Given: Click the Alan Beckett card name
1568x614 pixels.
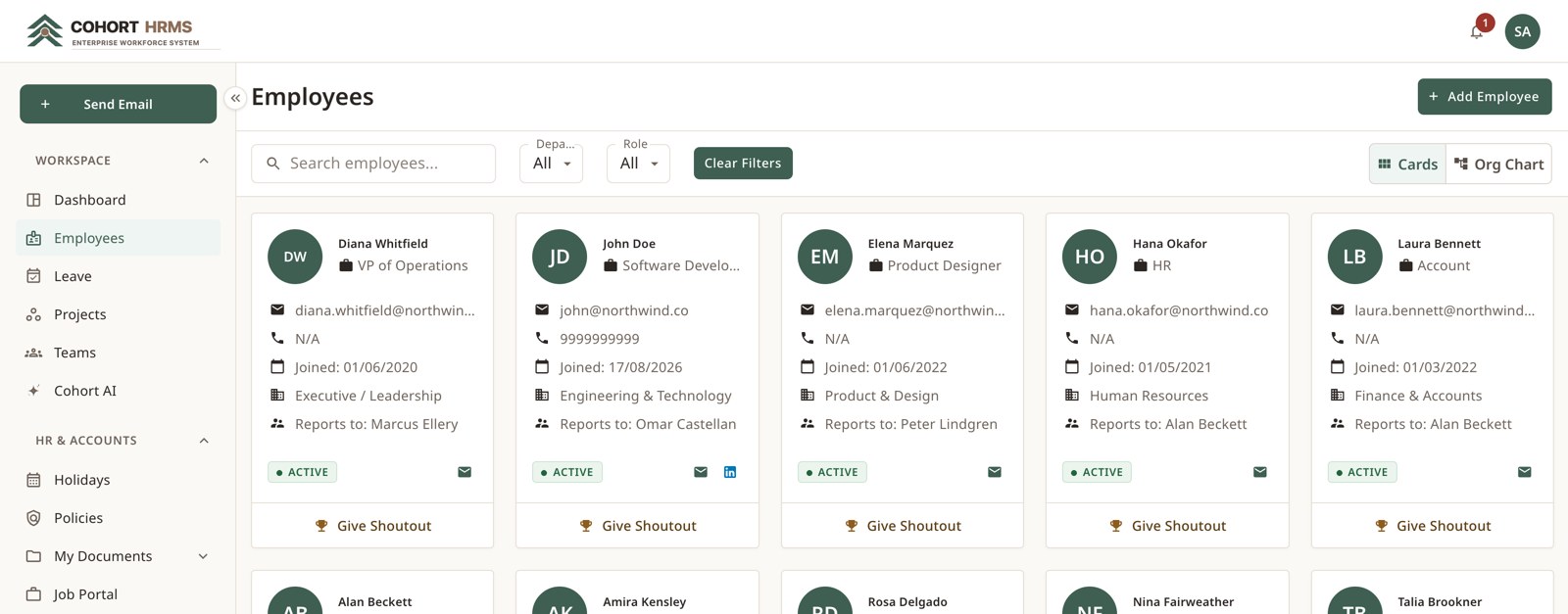Looking at the screenshot, I should [x=374, y=602].
